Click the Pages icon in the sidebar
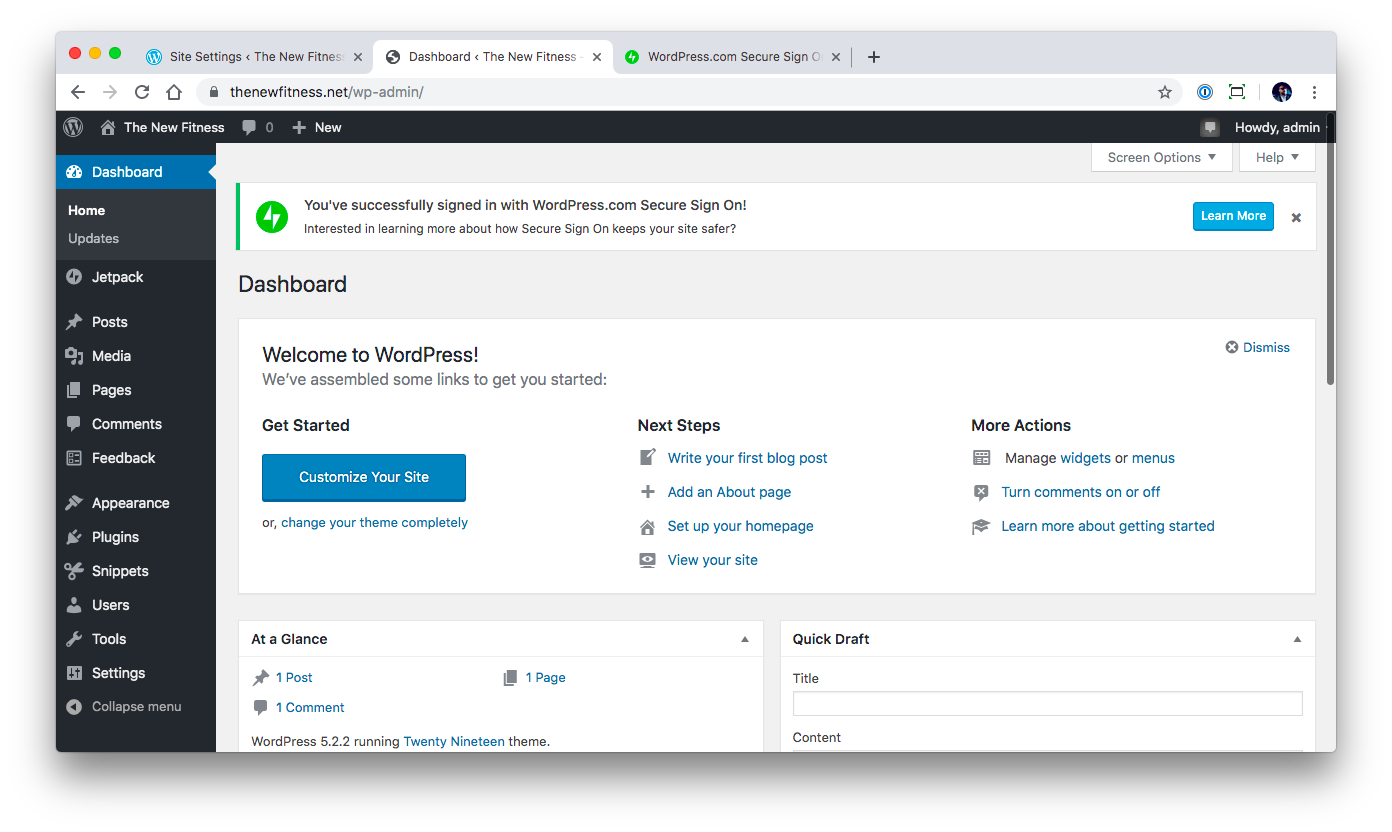Screen dimensions: 1392x832 (x=74, y=390)
